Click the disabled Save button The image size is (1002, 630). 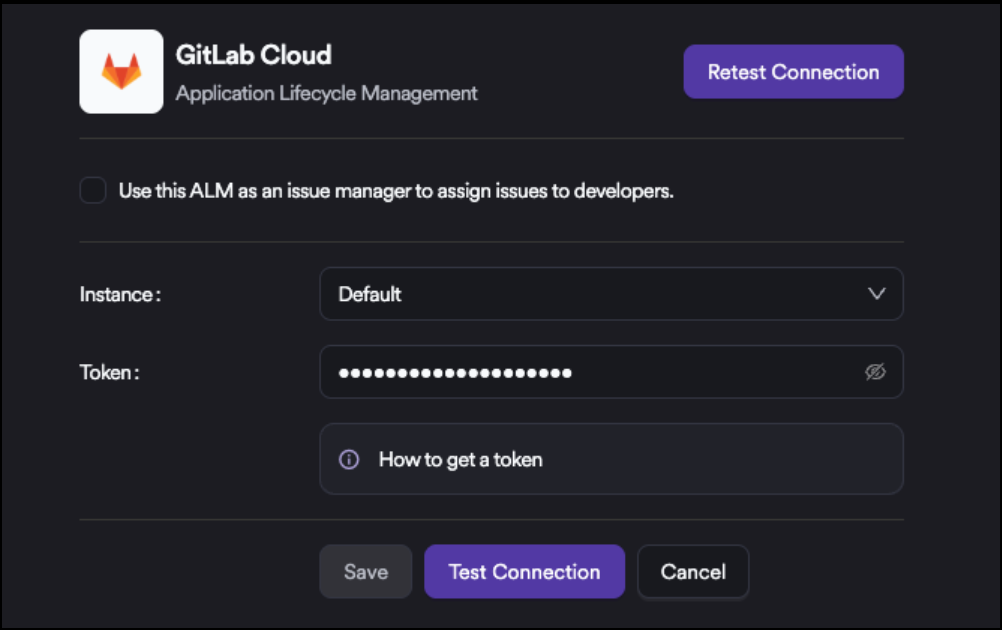click(365, 572)
